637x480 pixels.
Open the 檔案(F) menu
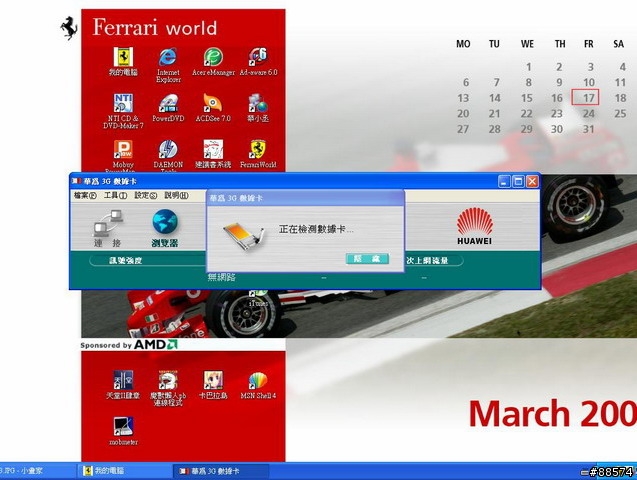coord(85,195)
